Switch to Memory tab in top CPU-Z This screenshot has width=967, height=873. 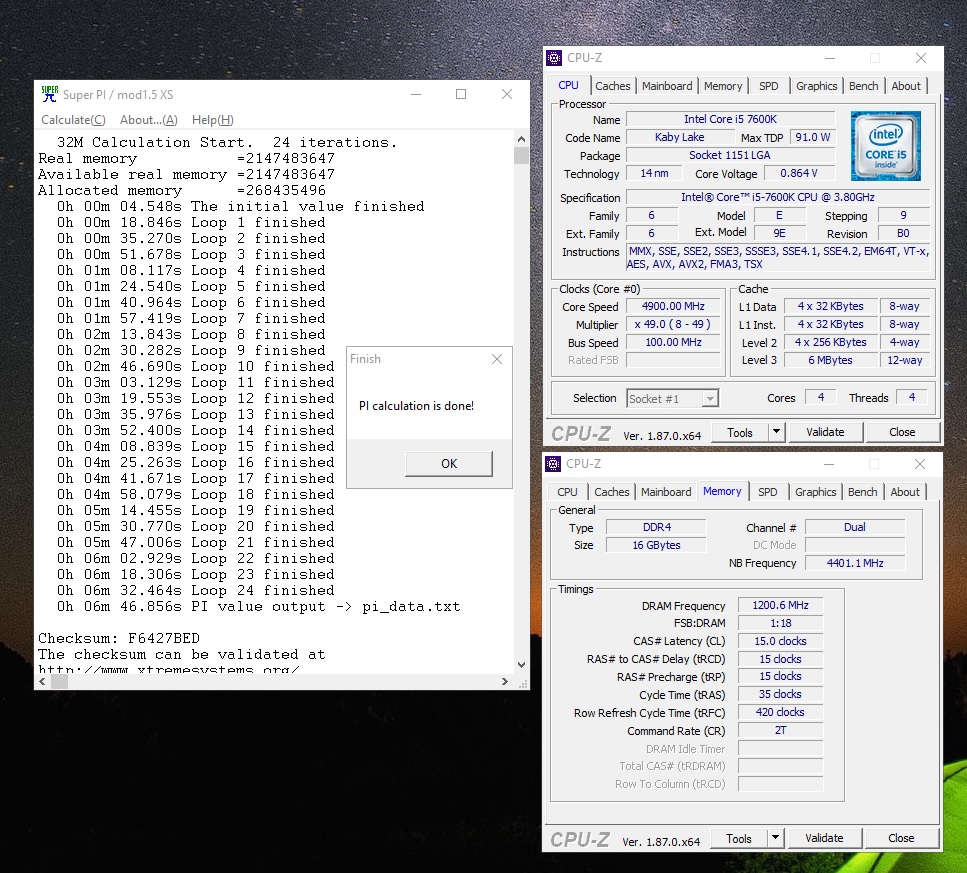(x=723, y=86)
